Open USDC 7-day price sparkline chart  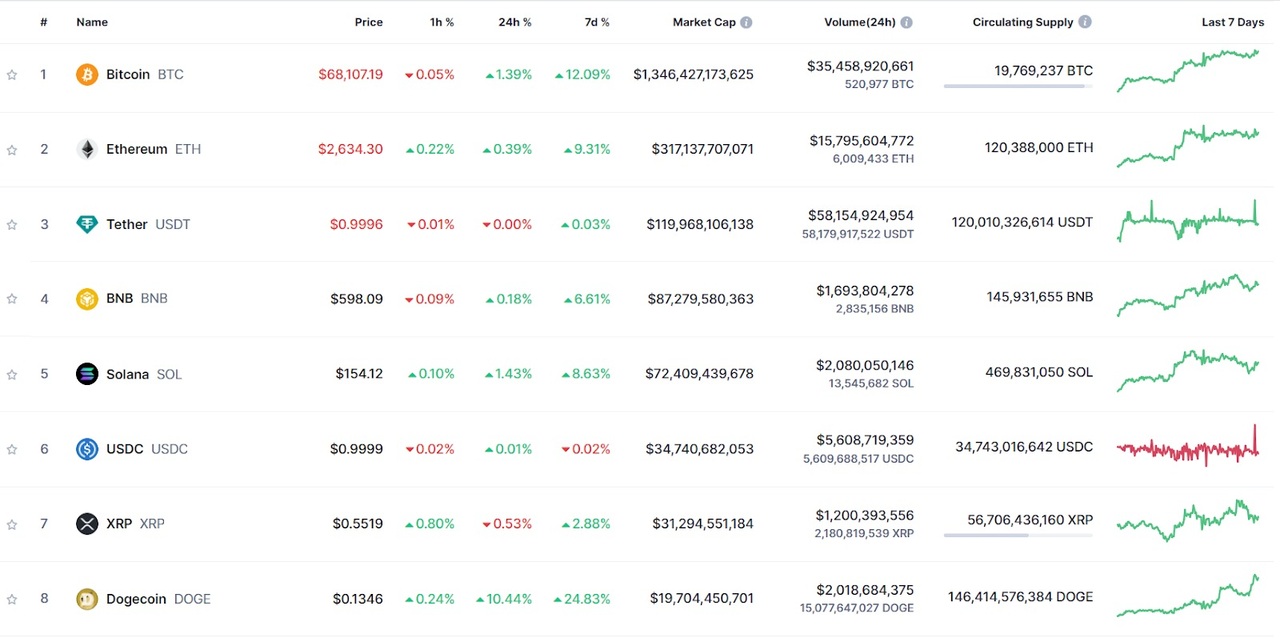coord(1188,447)
